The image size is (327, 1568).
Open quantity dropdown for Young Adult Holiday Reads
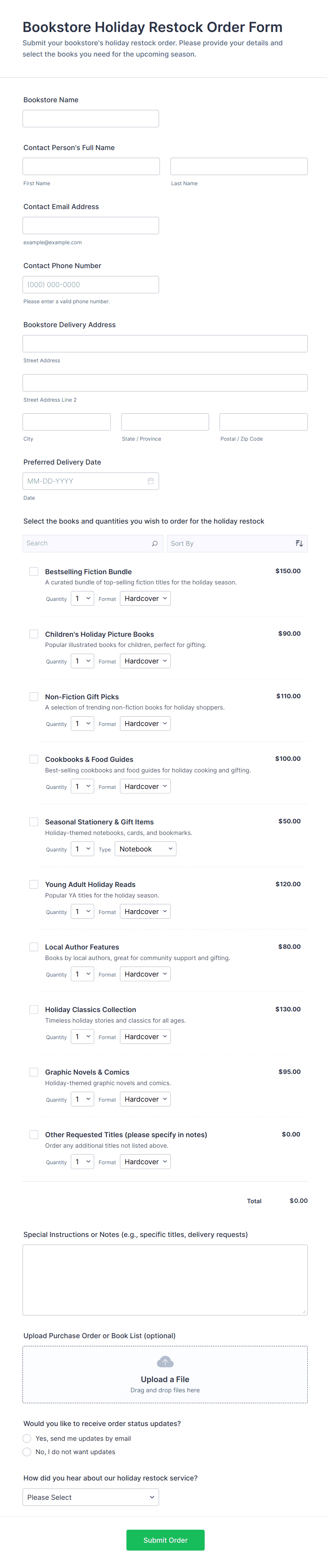click(x=82, y=911)
